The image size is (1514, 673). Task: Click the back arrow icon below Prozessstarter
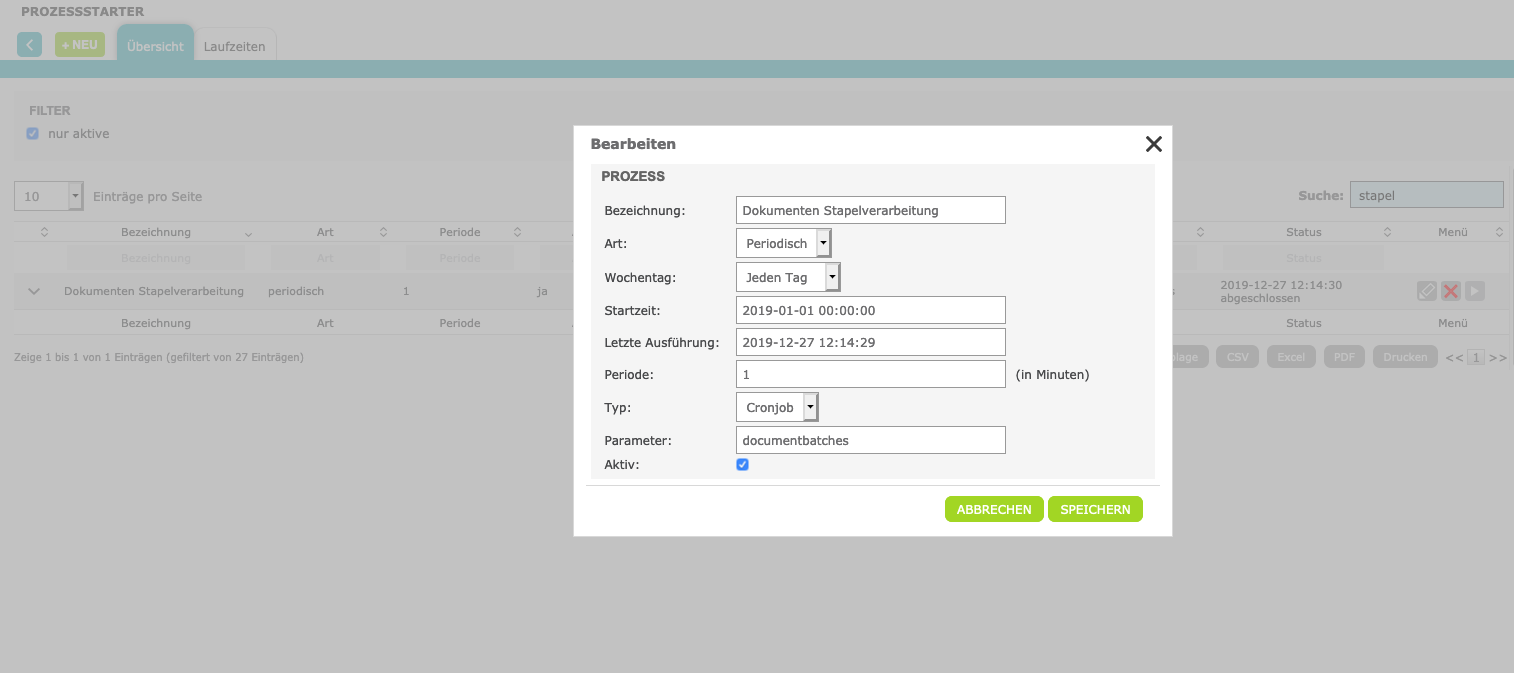click(30, 45)
